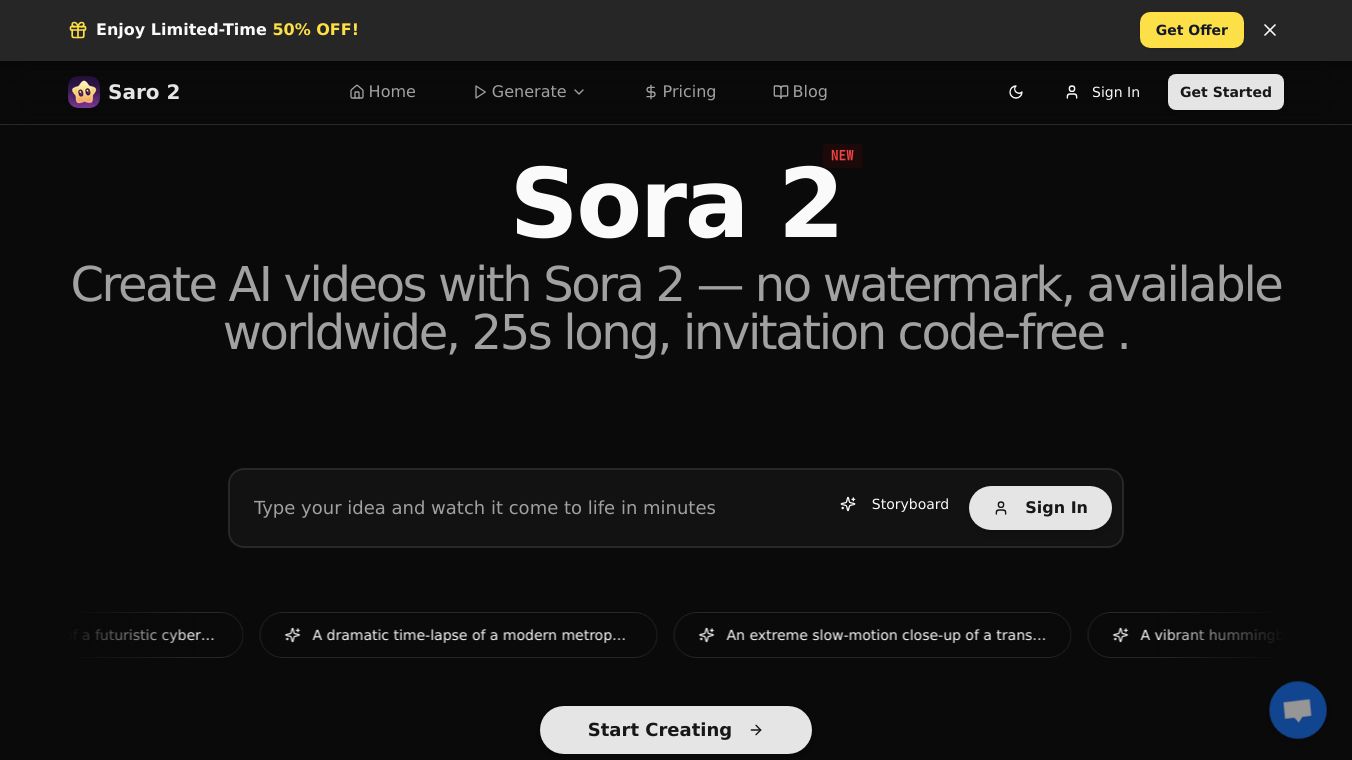Select the futuristic cyber prompt suggestion
The height and width of the screenshot is (760, 1352).
(x=156, y=635)
